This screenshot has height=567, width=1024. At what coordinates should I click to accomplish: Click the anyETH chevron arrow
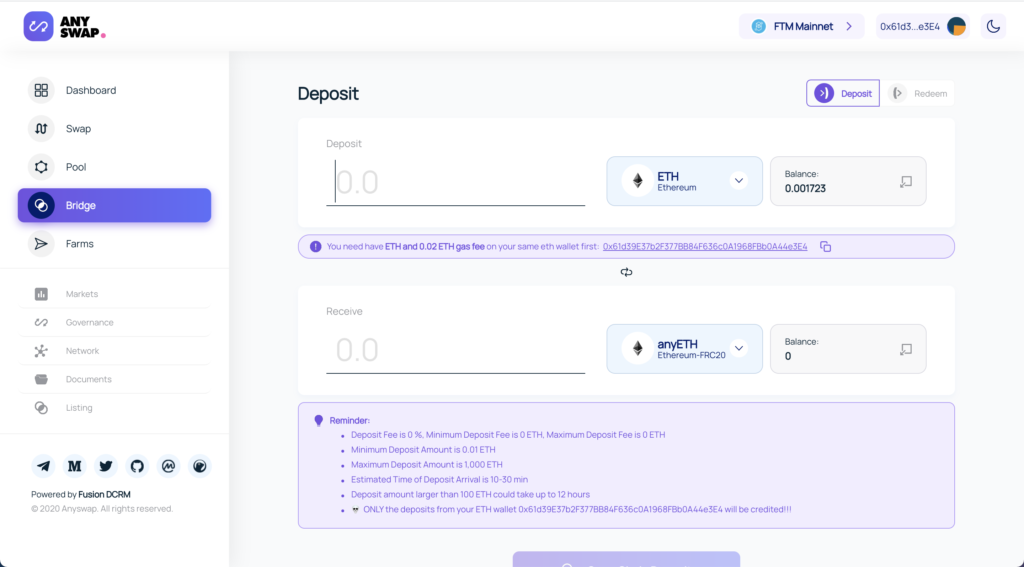[x=739, y=348]
